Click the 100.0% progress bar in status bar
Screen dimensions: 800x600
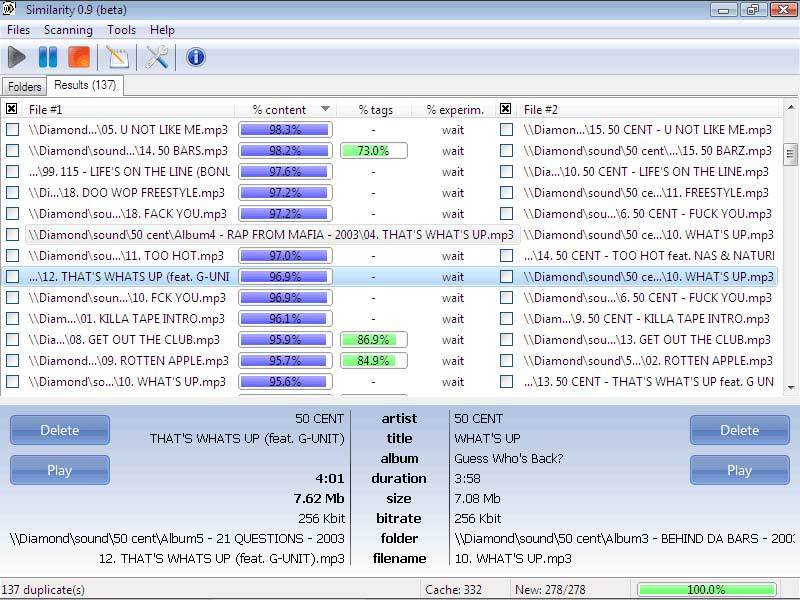706,590
